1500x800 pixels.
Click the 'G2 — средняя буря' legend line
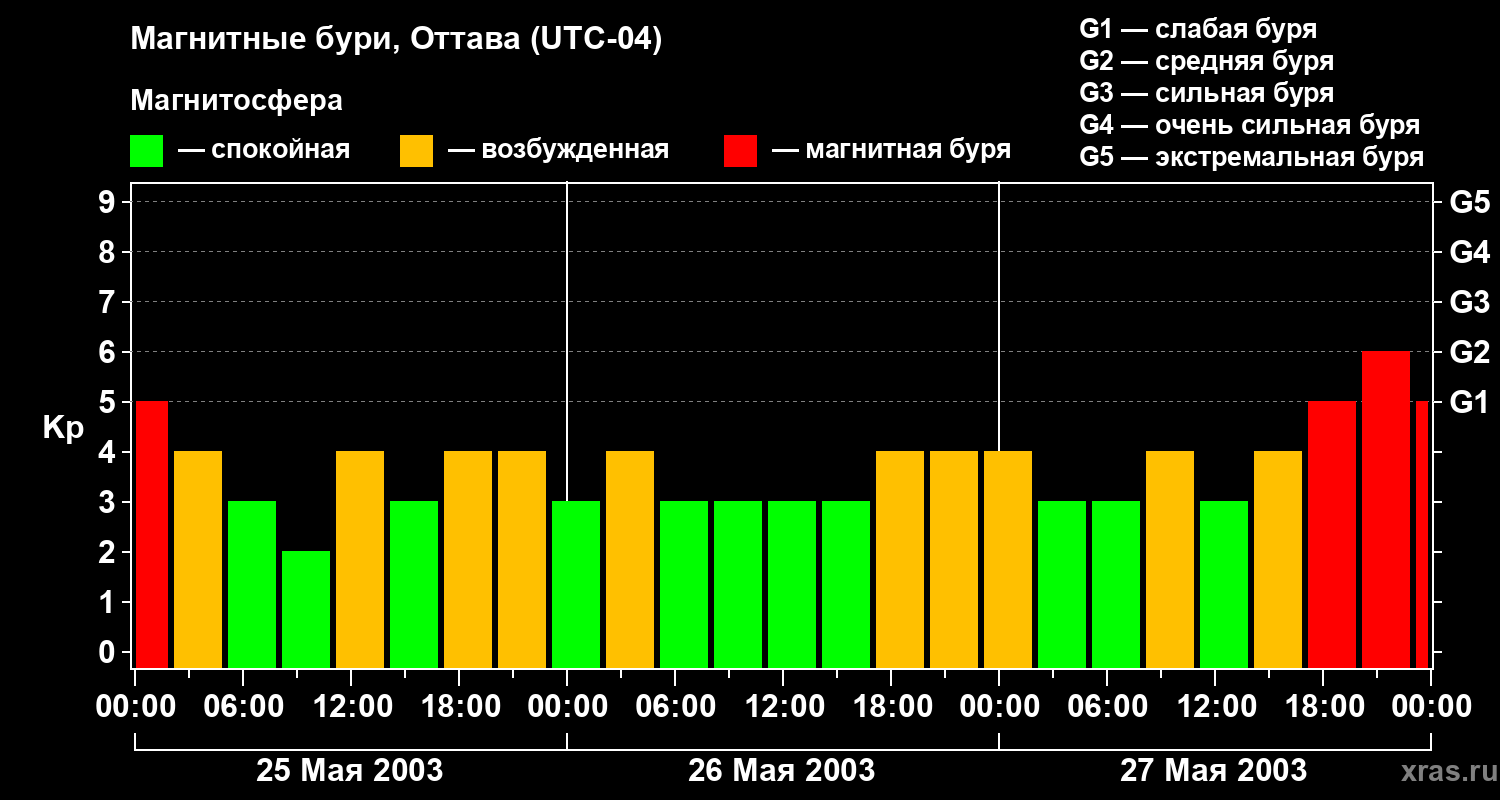tap(1206, 61)
